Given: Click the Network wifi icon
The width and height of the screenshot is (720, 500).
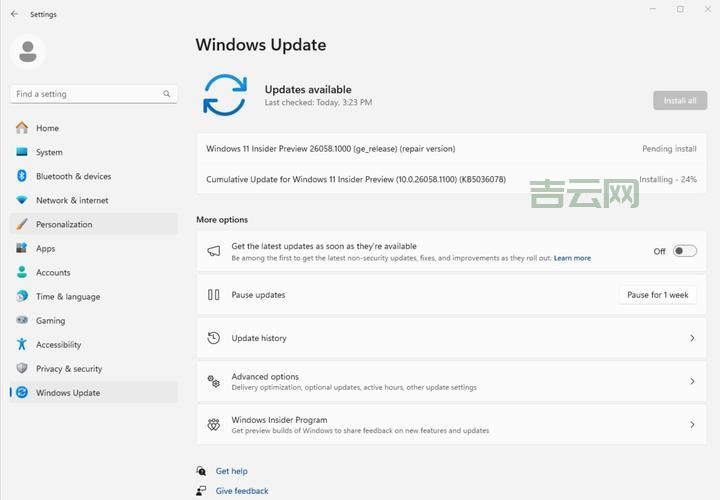Looking at the screenshot, I should [22, 200].
